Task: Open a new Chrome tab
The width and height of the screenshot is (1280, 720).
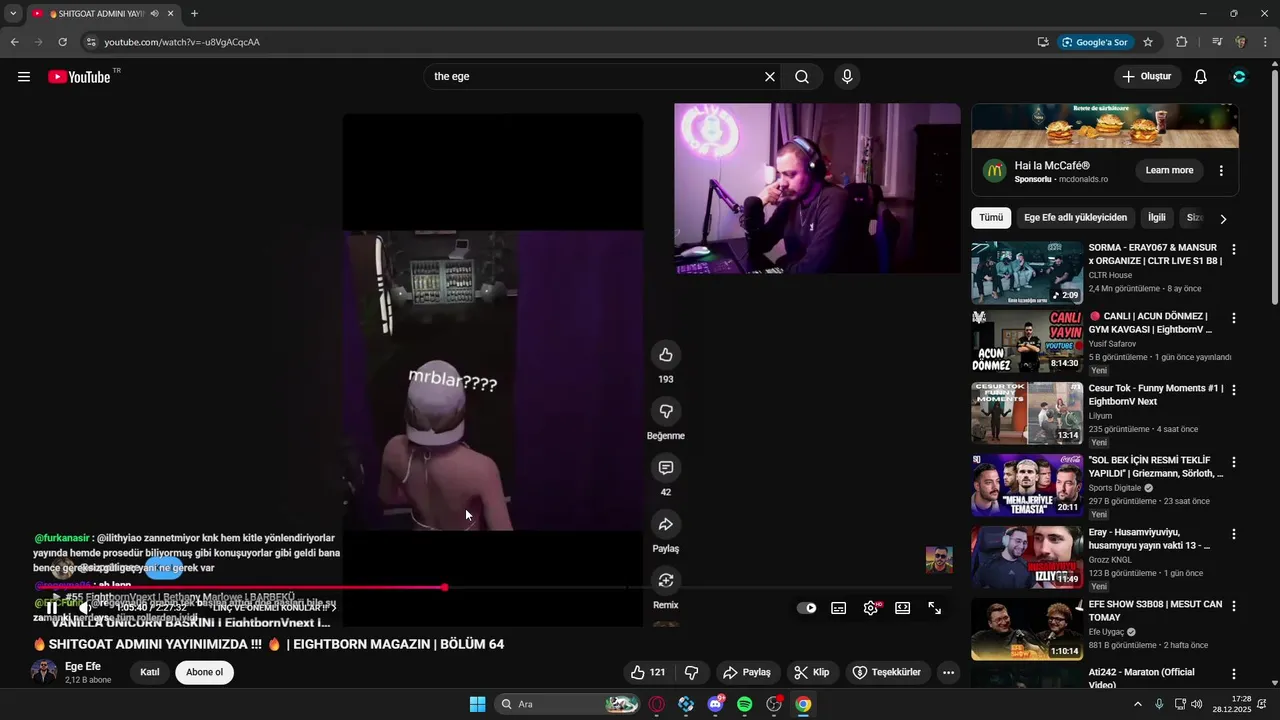Action: point(194,14)
